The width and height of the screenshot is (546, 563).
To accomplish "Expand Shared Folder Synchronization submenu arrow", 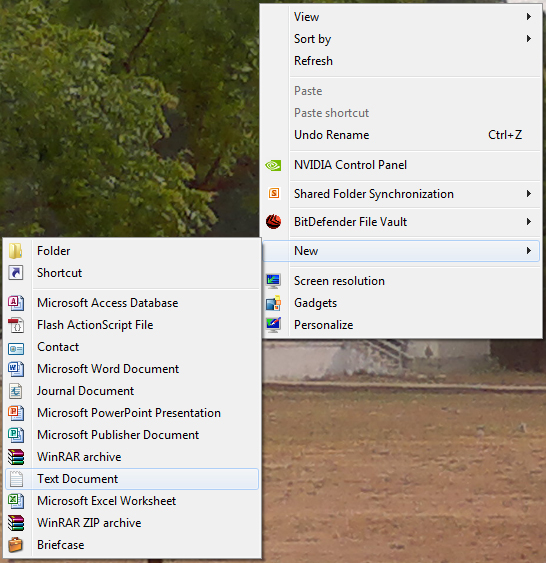I will tap(528, 194).
